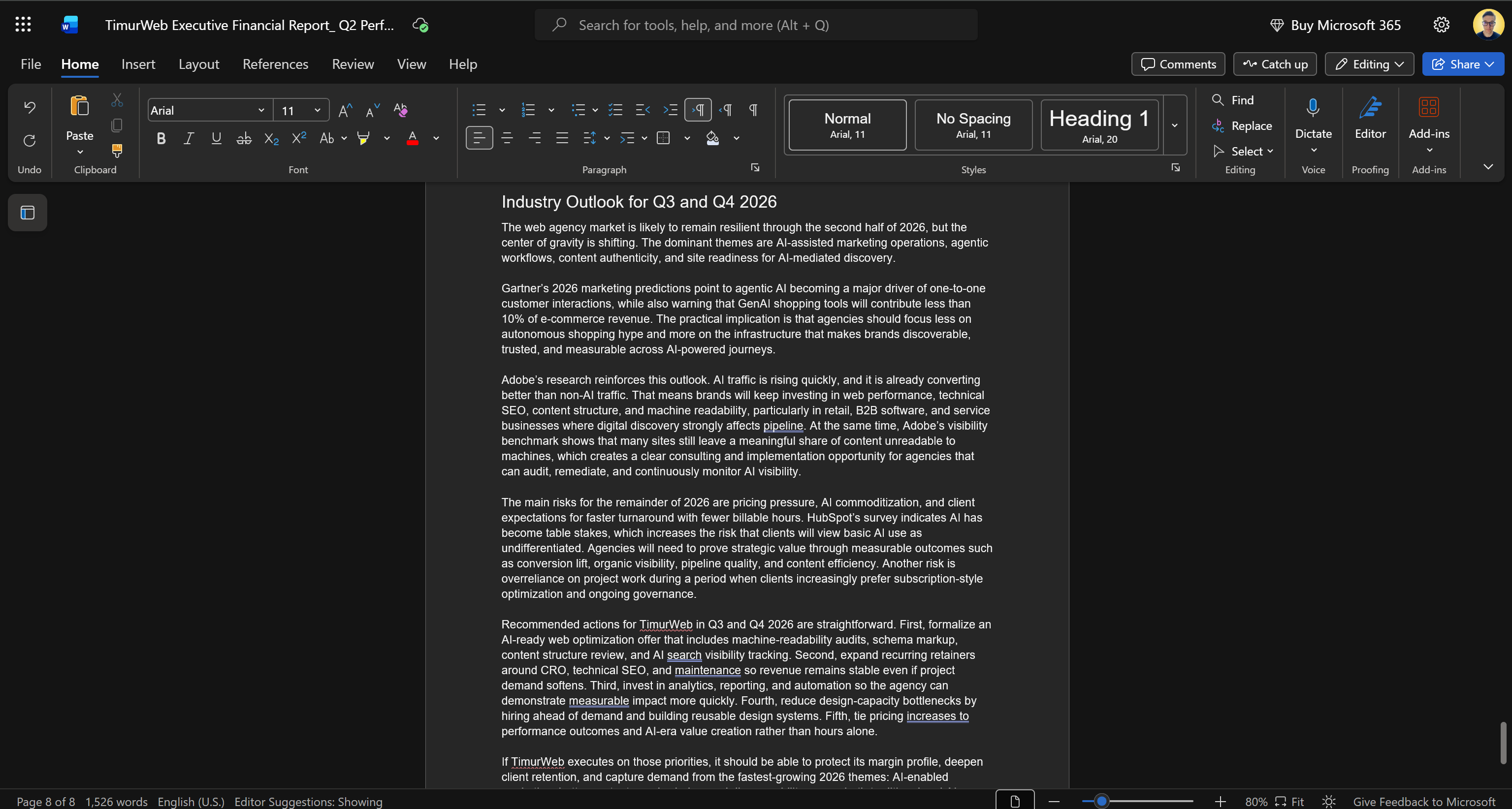Toggle Underline formatting
Image resolution: width=1512 pixels, height=809 pixels.
[x=216, y=138]
